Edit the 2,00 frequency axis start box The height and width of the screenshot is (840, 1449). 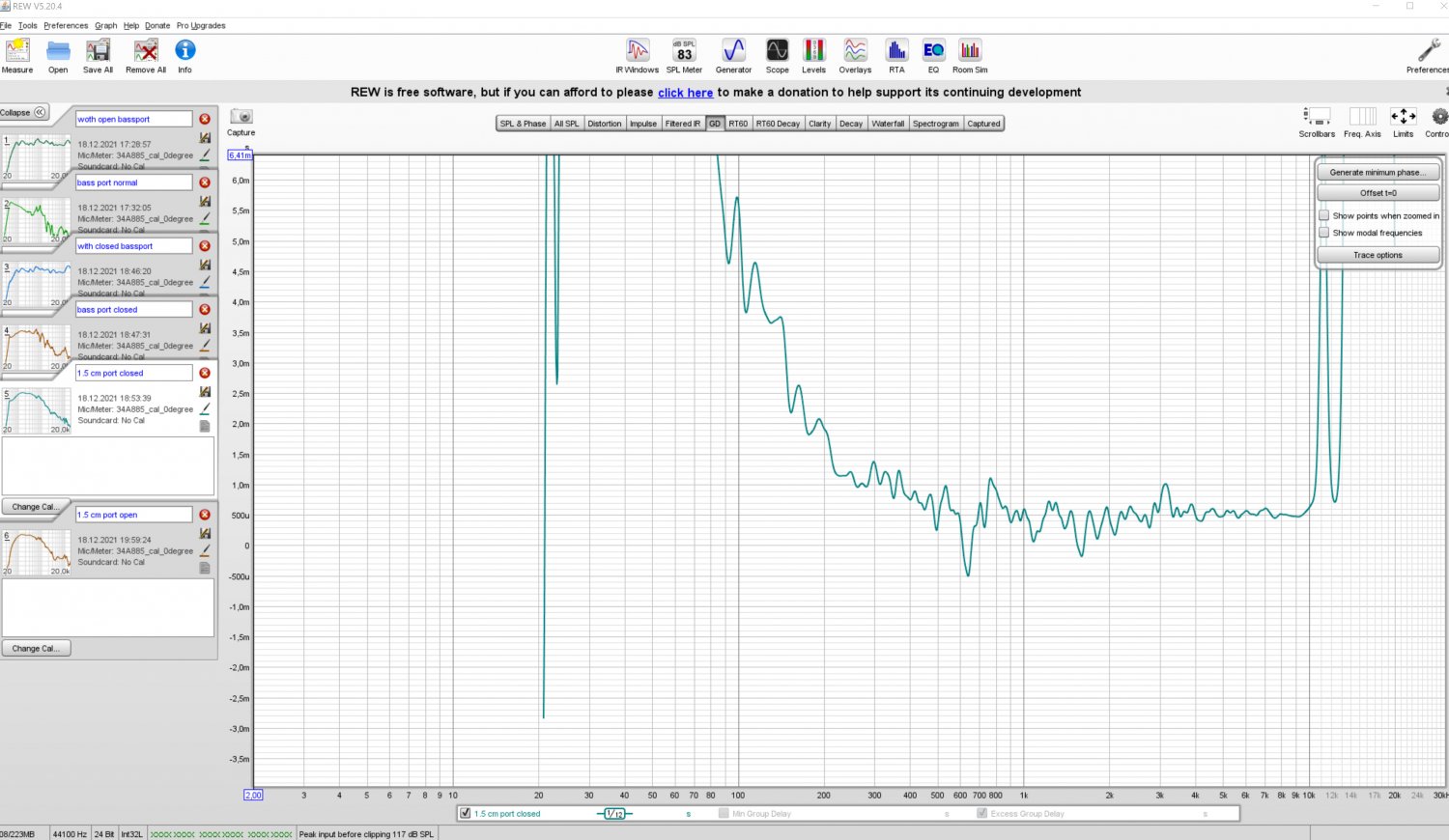point(253,796)
